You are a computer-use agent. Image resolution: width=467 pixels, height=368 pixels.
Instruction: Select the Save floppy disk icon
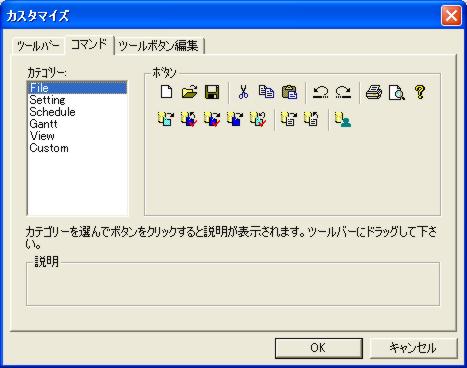pos(212,92)
